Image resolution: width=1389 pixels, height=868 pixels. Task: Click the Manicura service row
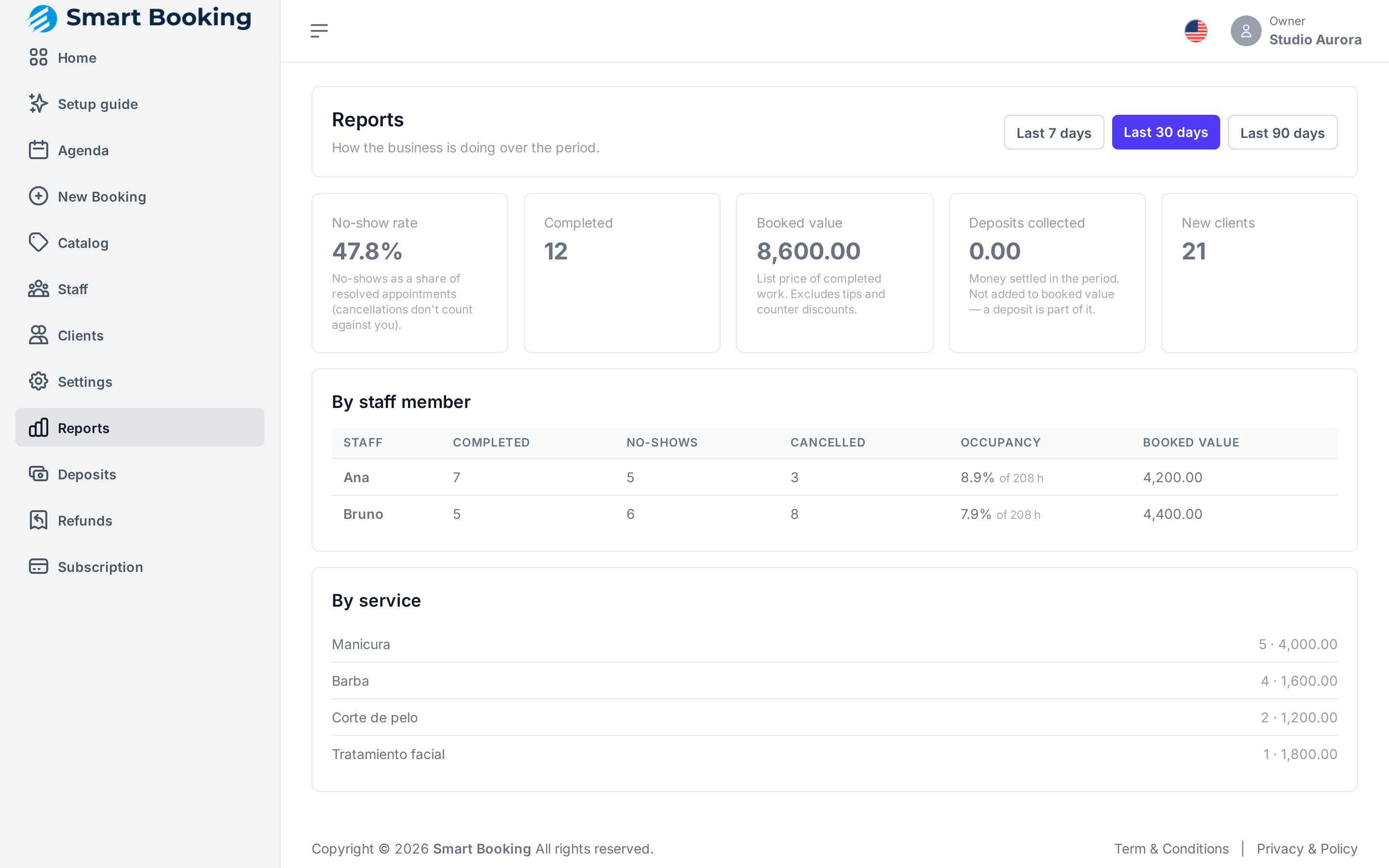(x=834, y=644)
